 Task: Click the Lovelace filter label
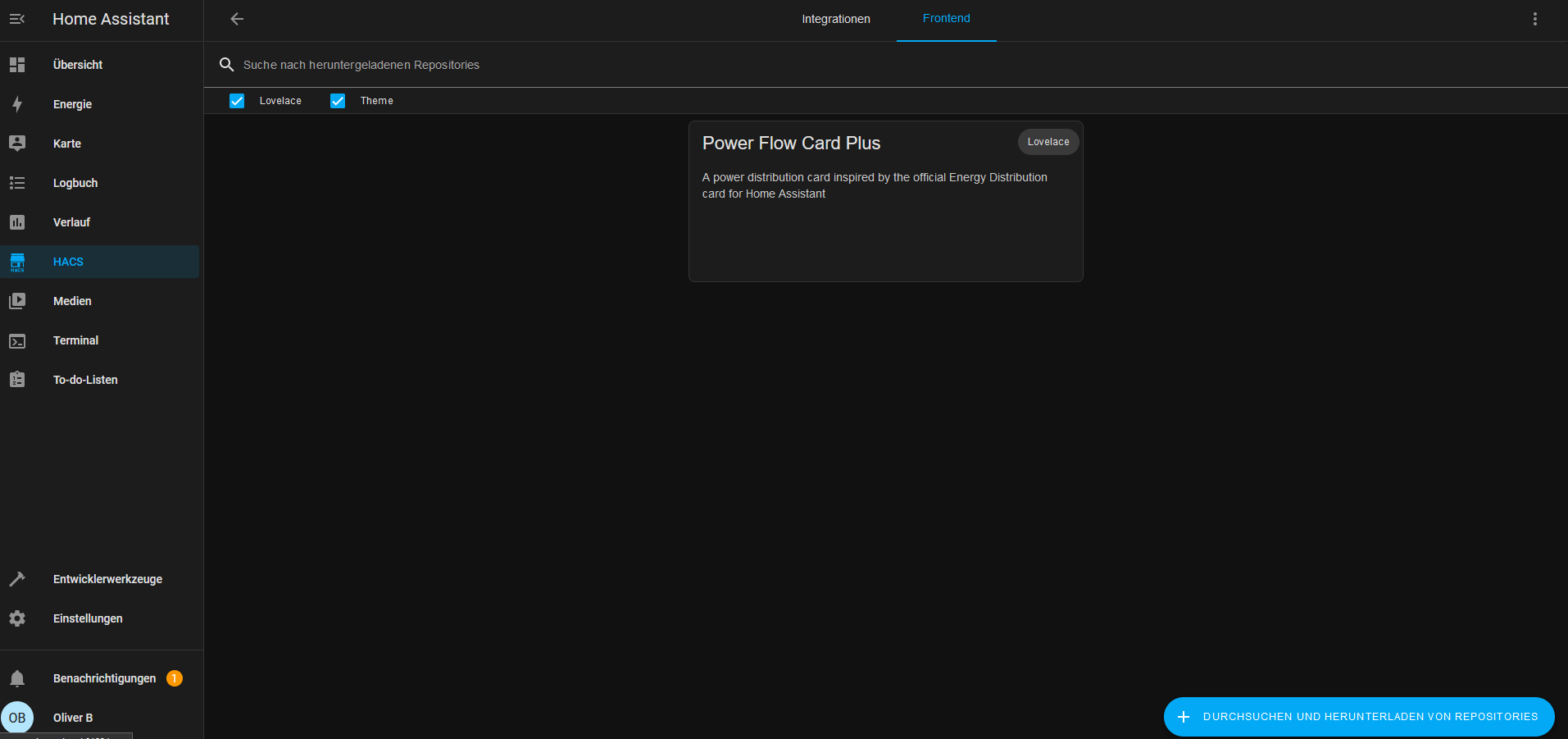coord(280,101)
